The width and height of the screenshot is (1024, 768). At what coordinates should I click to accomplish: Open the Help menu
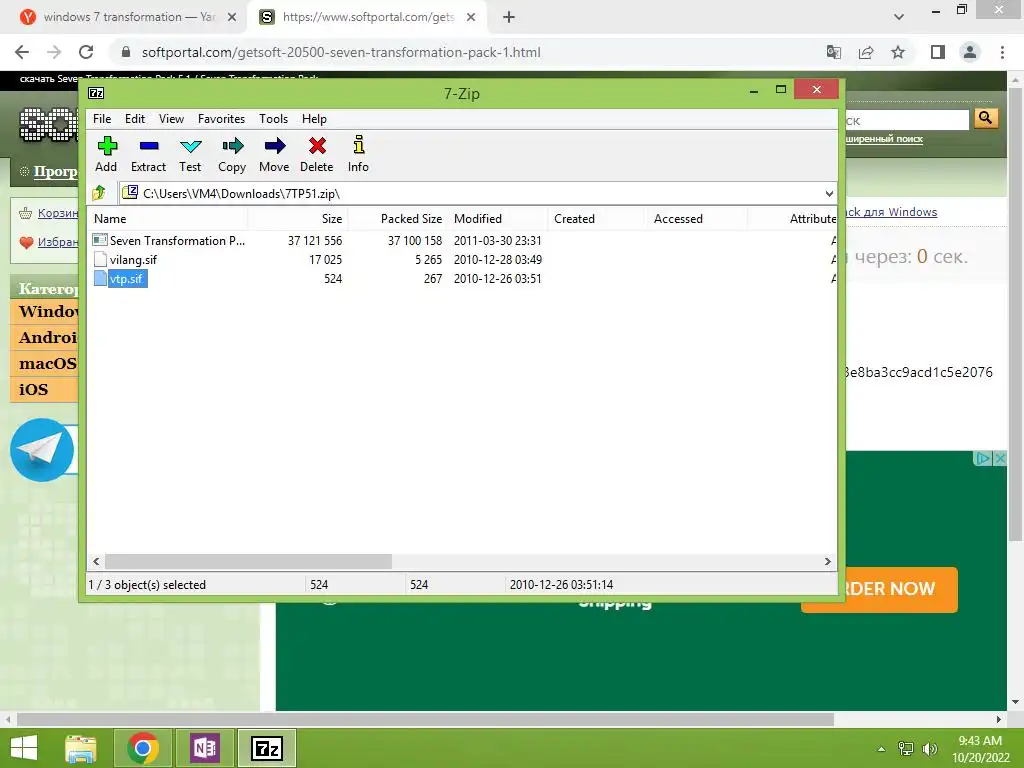tap(314, 119)
